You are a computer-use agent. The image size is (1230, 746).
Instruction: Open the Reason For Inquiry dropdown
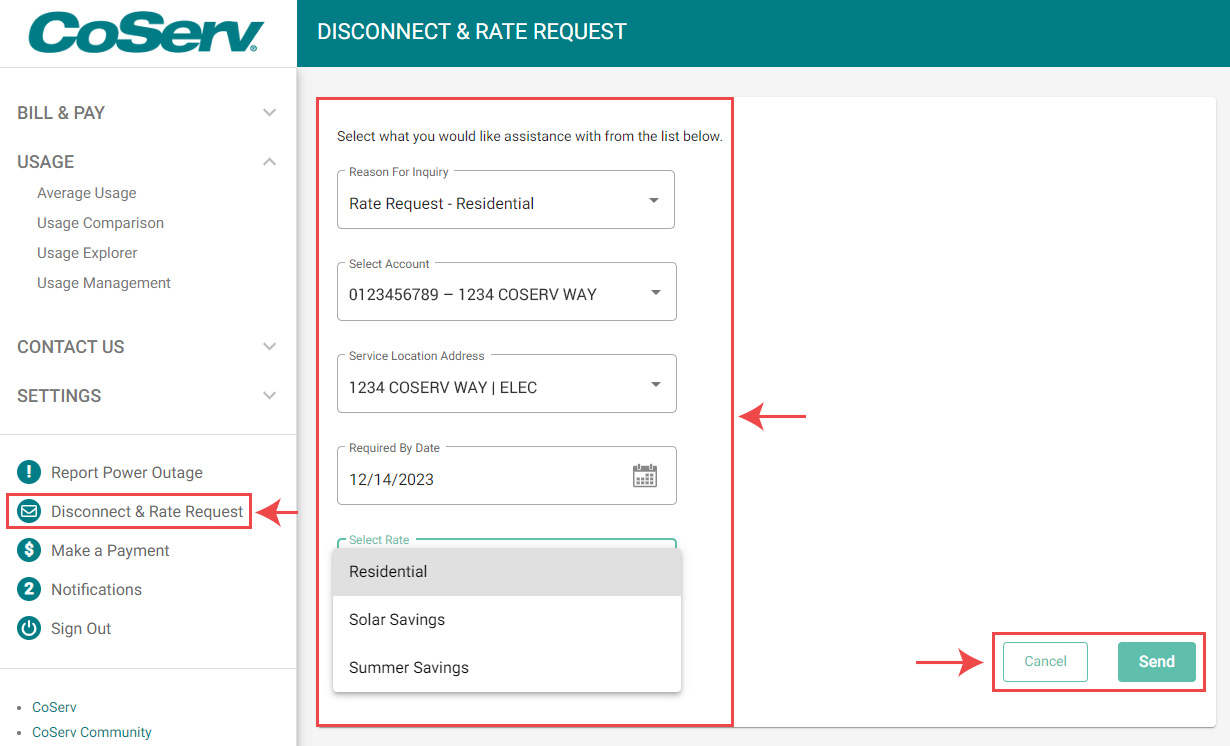506,200
